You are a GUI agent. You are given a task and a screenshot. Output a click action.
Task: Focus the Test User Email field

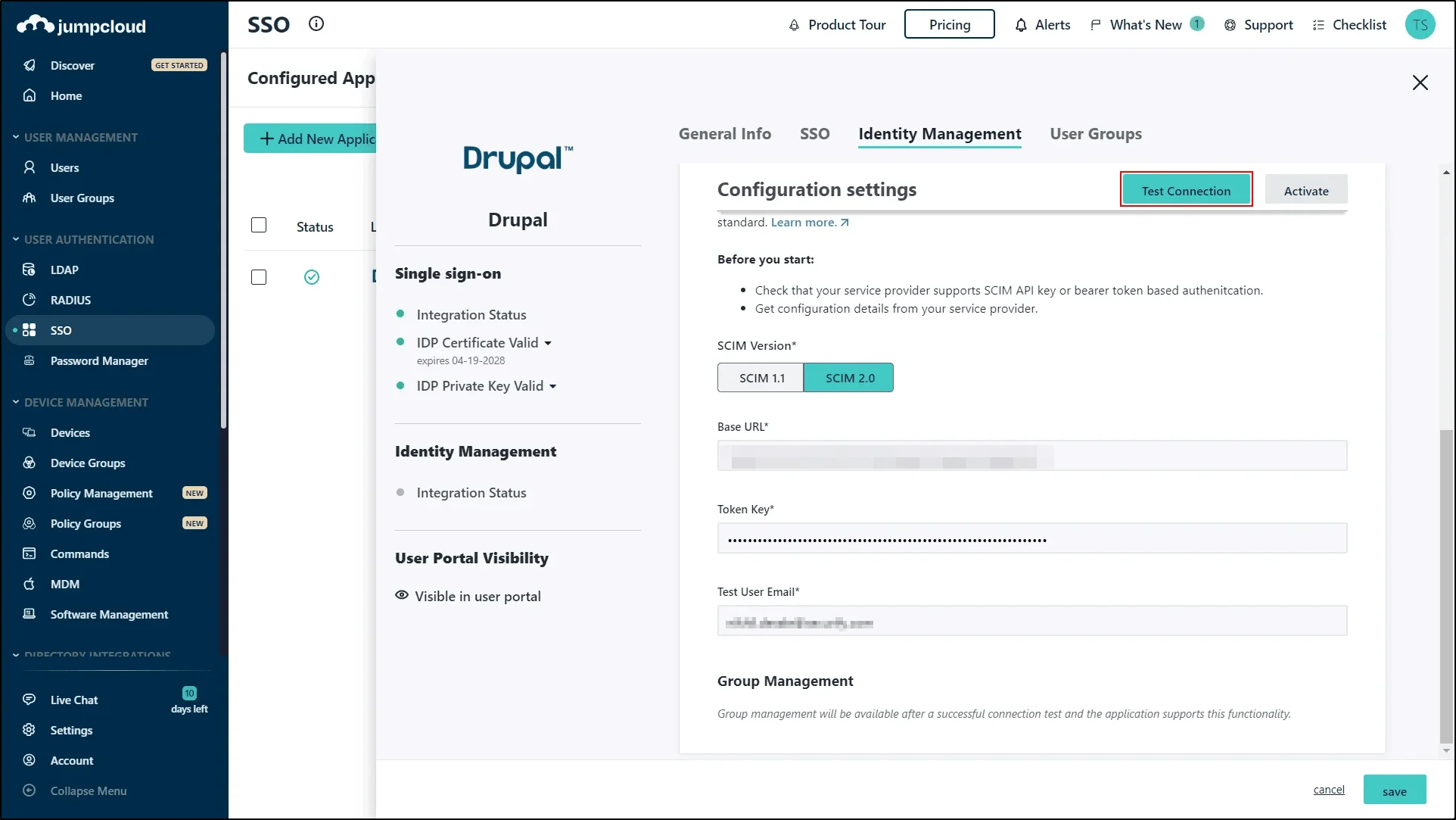1032,621
